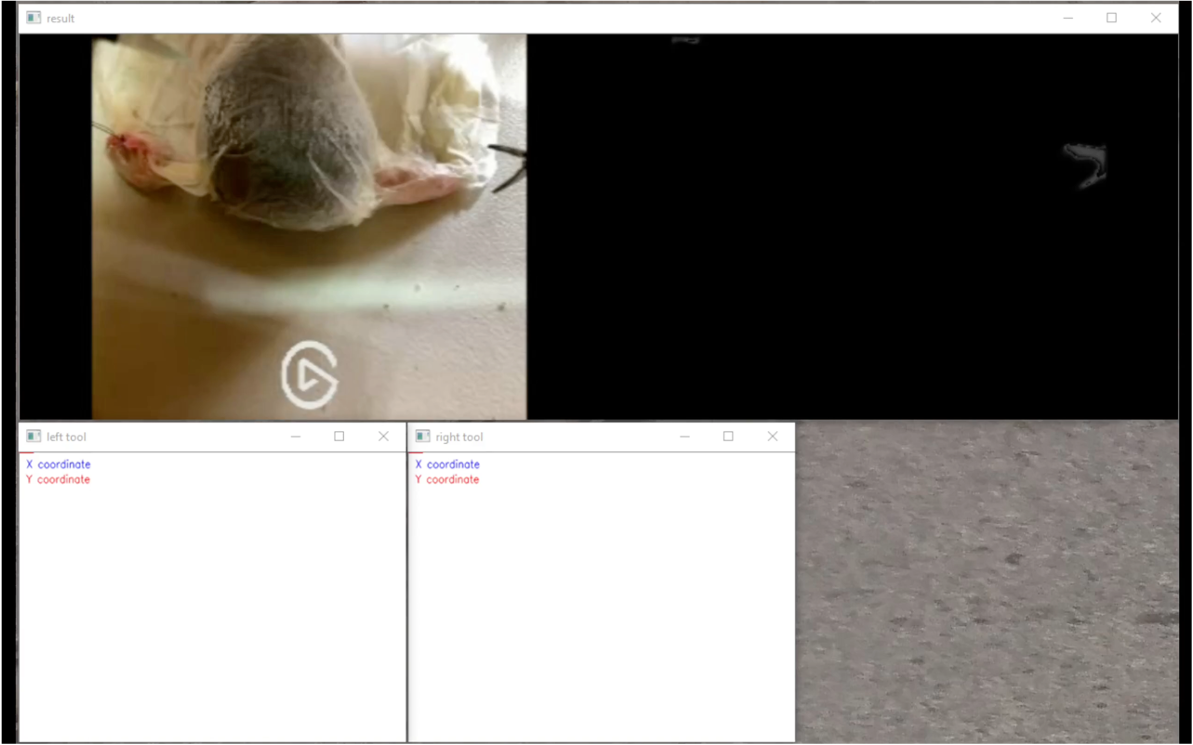Click the X coordinate label in right tool

(x=447, y=464)
